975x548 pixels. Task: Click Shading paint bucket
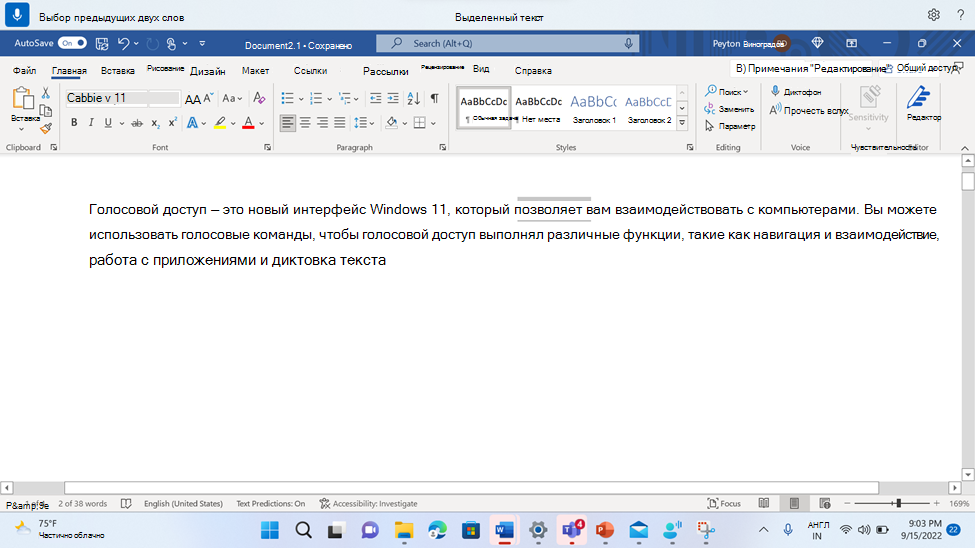392,123
